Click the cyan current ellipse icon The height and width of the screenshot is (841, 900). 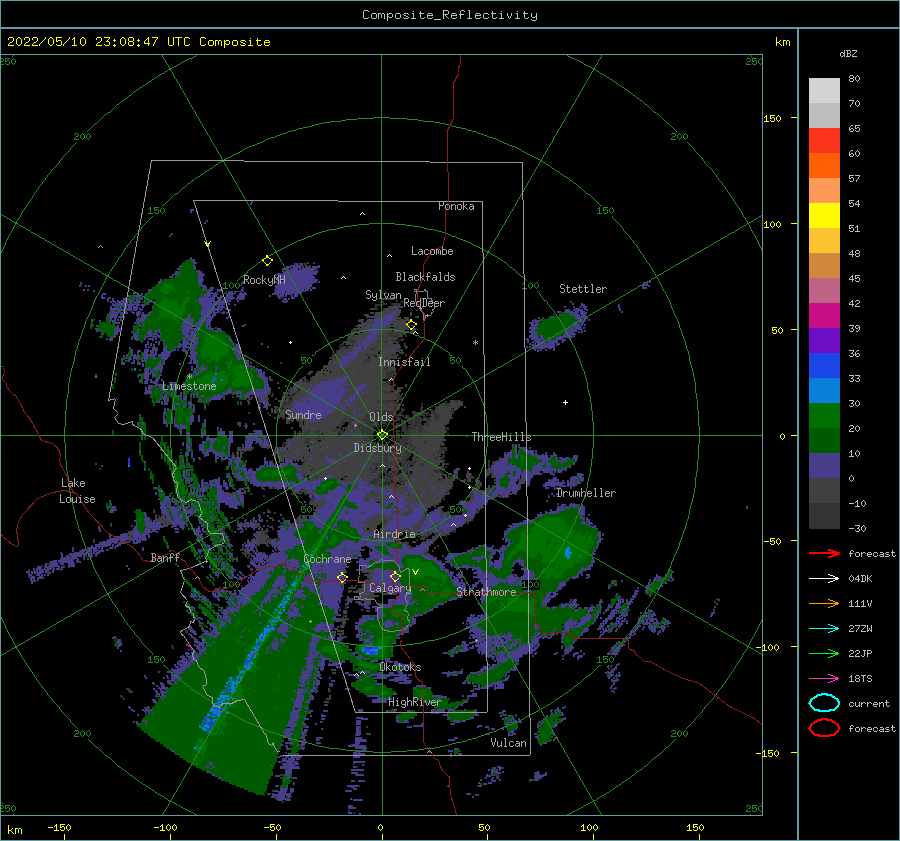pos(824,703)
